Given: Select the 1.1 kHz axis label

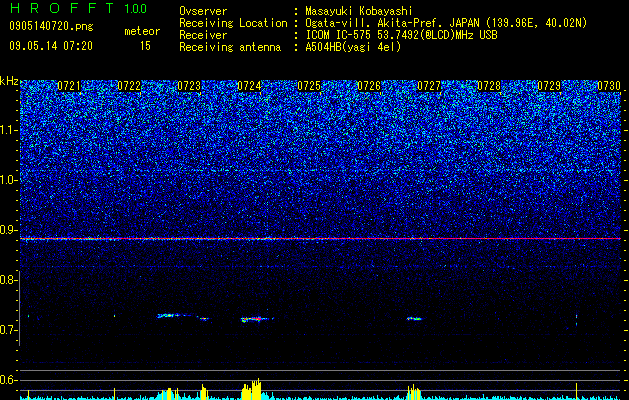Looking at the screenshot, I should 10,130.
